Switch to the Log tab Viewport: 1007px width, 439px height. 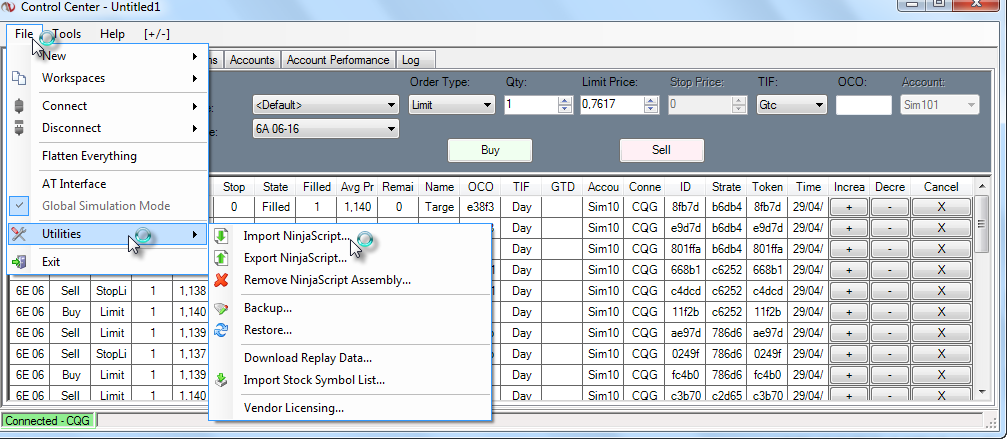click(415, 60)
